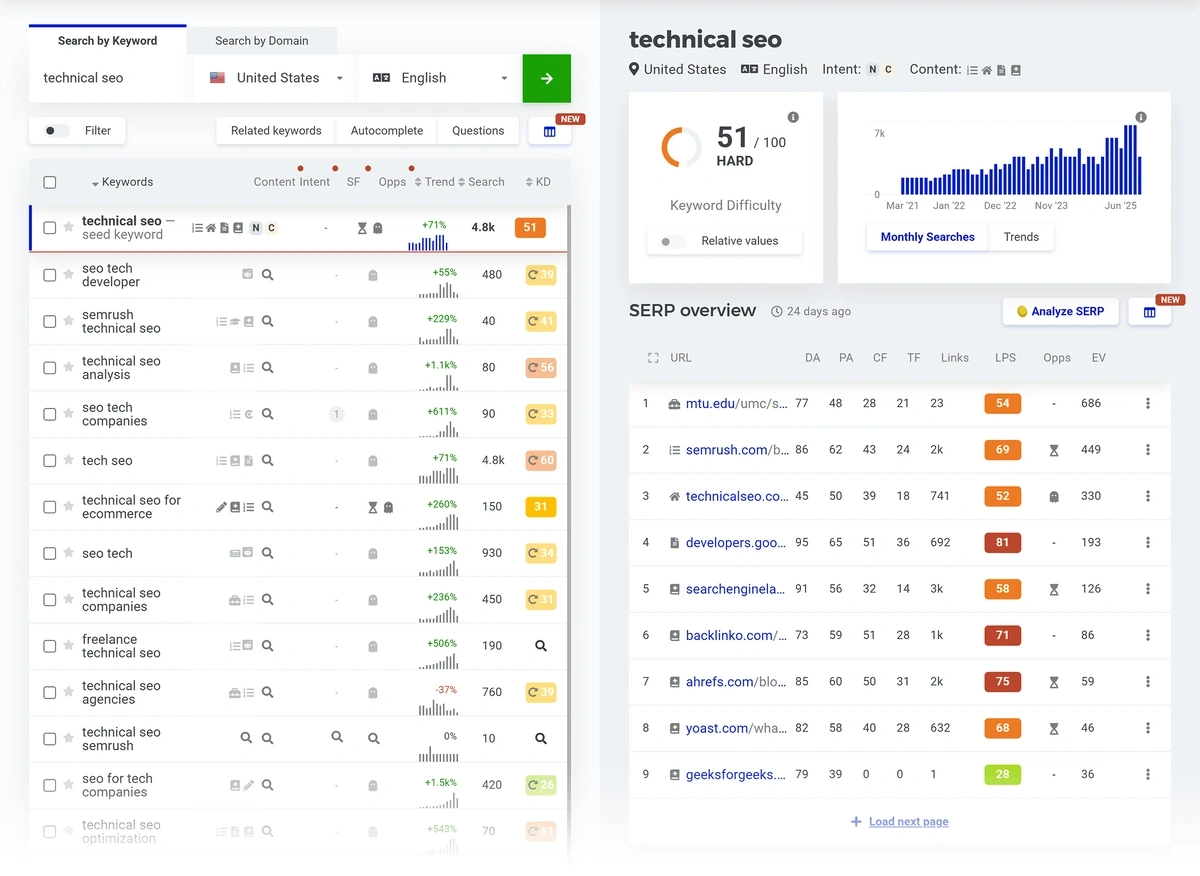1200x876 pixels.
Task: Sort the table by Keywords column
Action: coord(122,182)
